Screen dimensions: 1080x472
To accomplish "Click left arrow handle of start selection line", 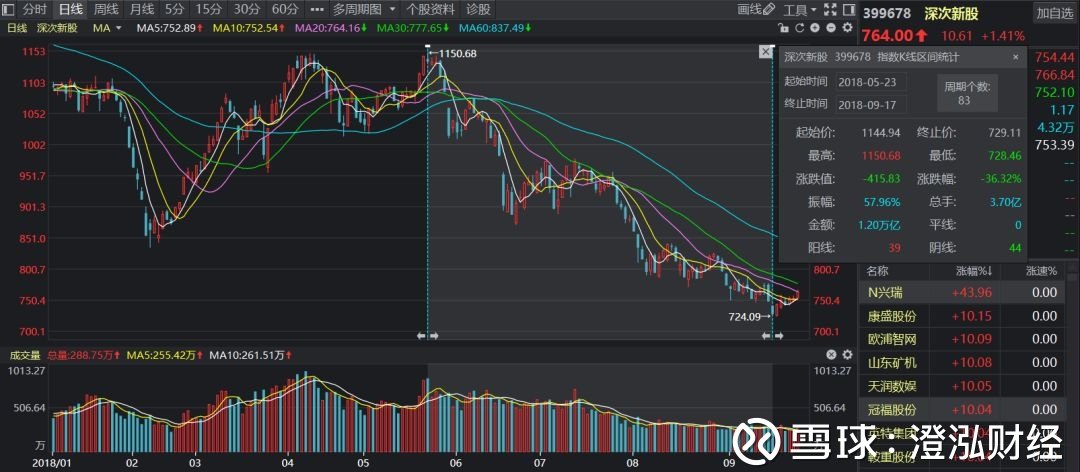I will coord(422,336).
